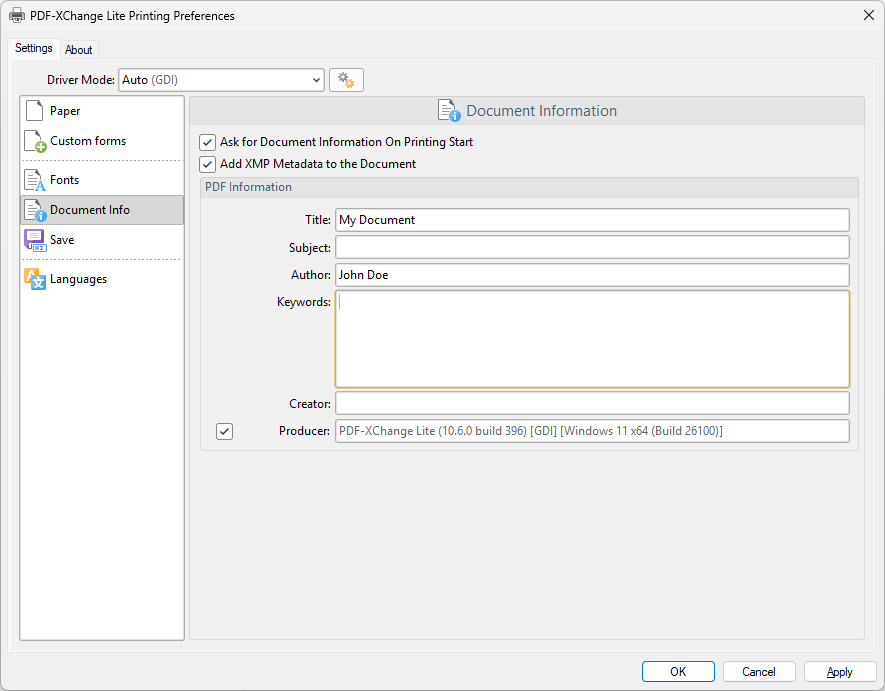Disable Ask for Document Information On Printing Start
Viewport: 885px width, 691px height.
208,142
